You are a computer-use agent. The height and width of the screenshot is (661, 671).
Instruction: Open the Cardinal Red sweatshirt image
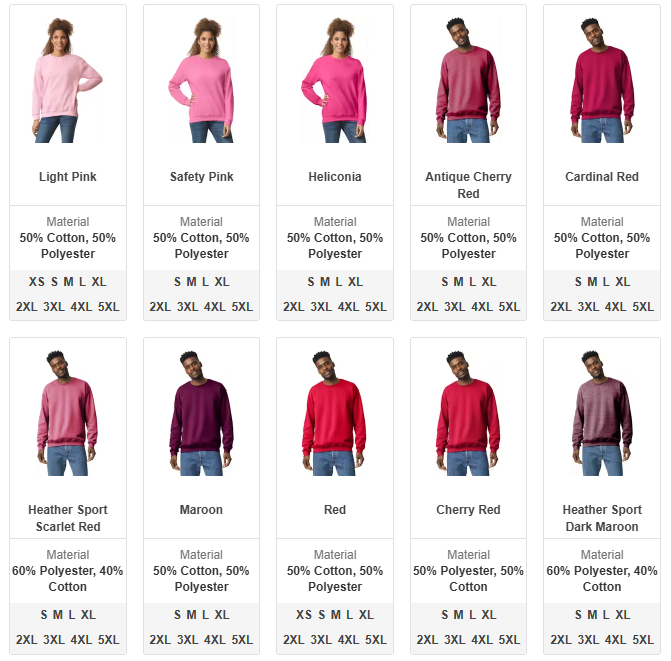[602, 80]
